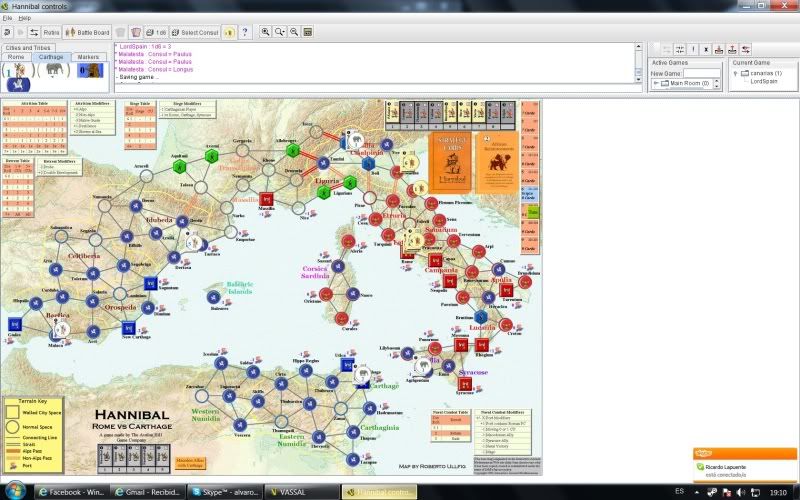Zoom out of the map

(294, 32)
